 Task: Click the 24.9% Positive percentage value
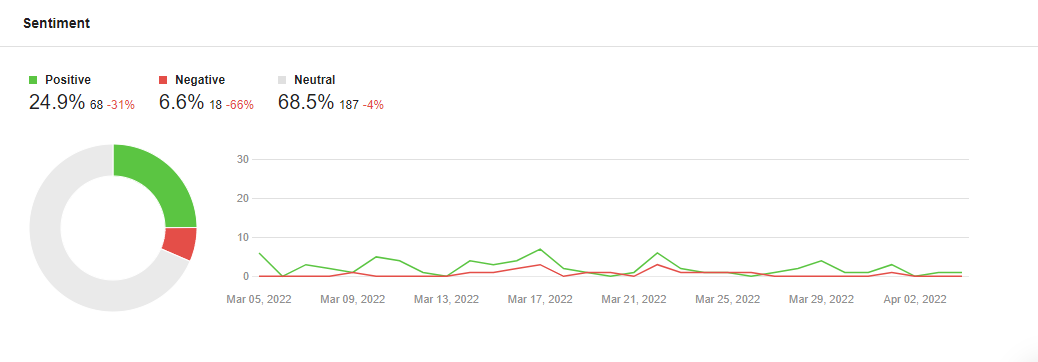coord(57,103)
